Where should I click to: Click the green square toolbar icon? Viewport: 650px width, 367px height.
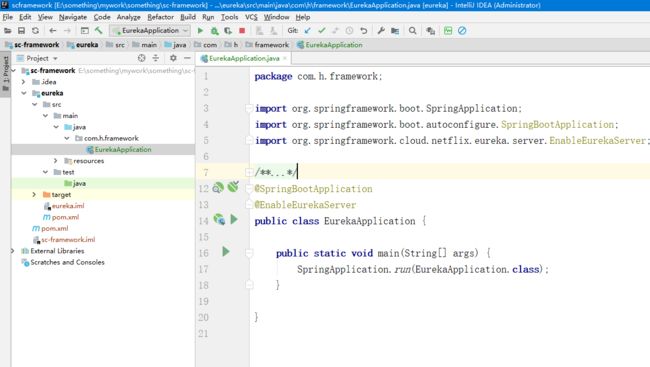[x=448, y=31]
